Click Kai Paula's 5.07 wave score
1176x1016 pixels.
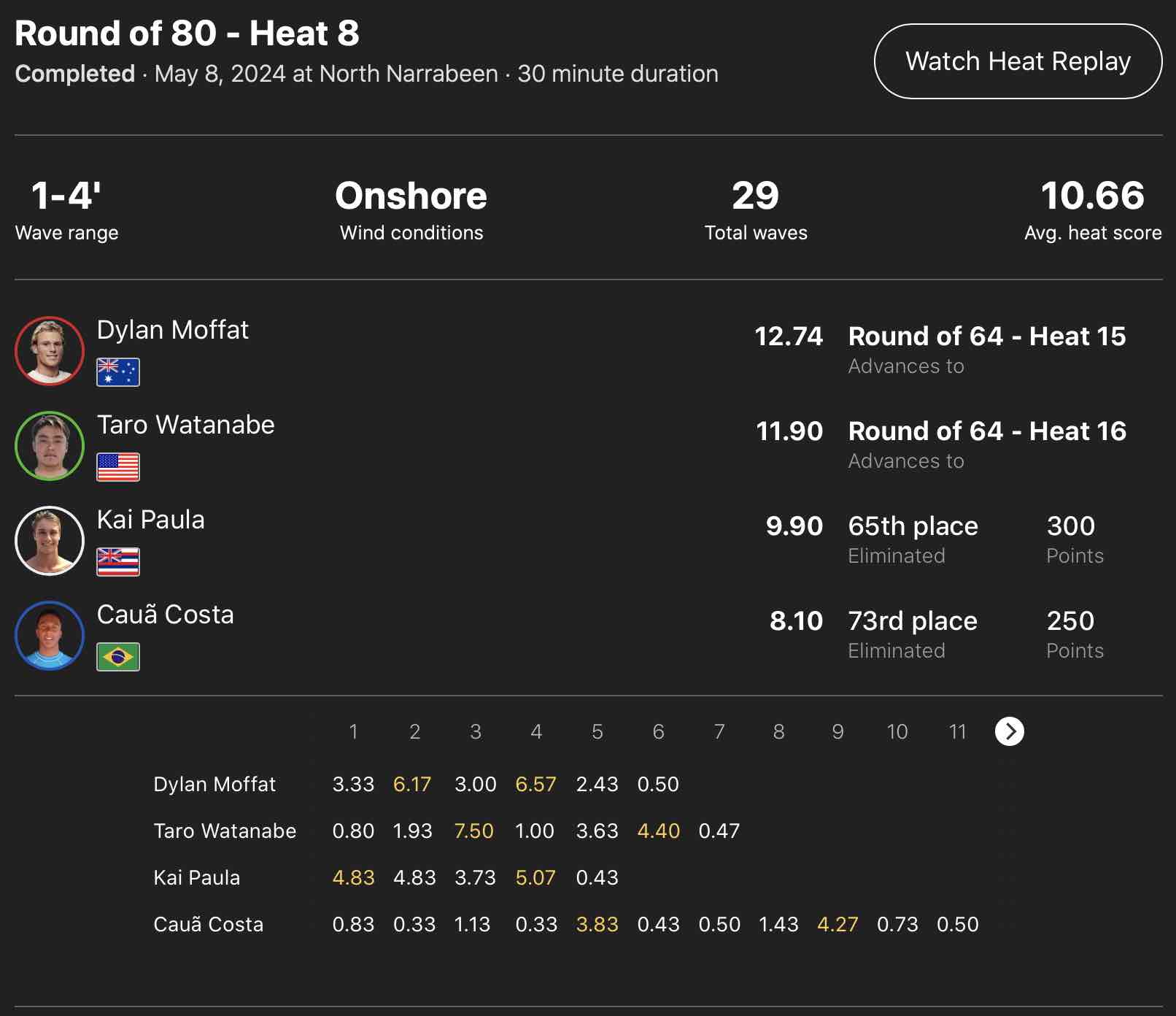click(x=535, y=877)
